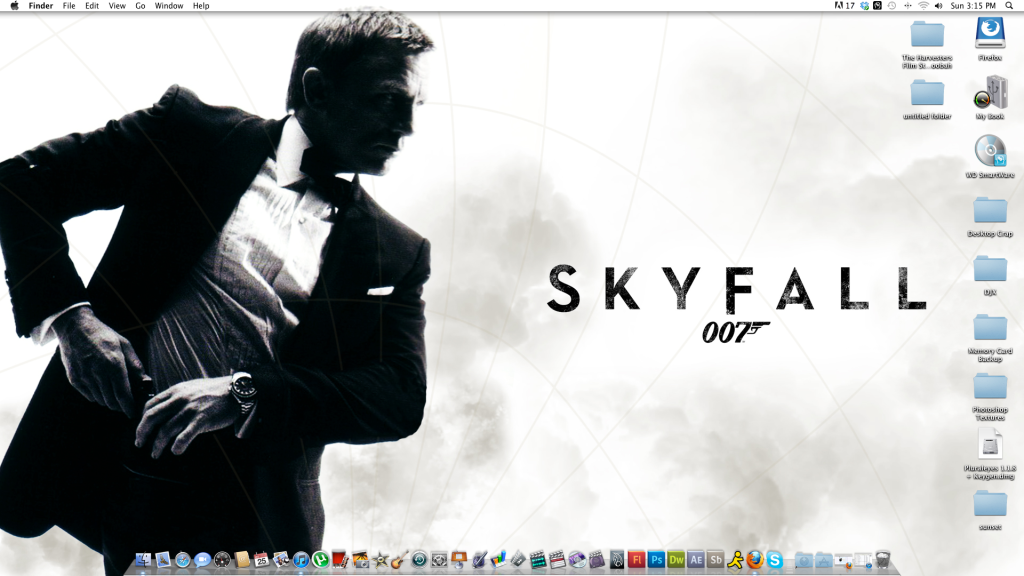Launch Mail from the dock
The image size is (1024, 576).
163,560
